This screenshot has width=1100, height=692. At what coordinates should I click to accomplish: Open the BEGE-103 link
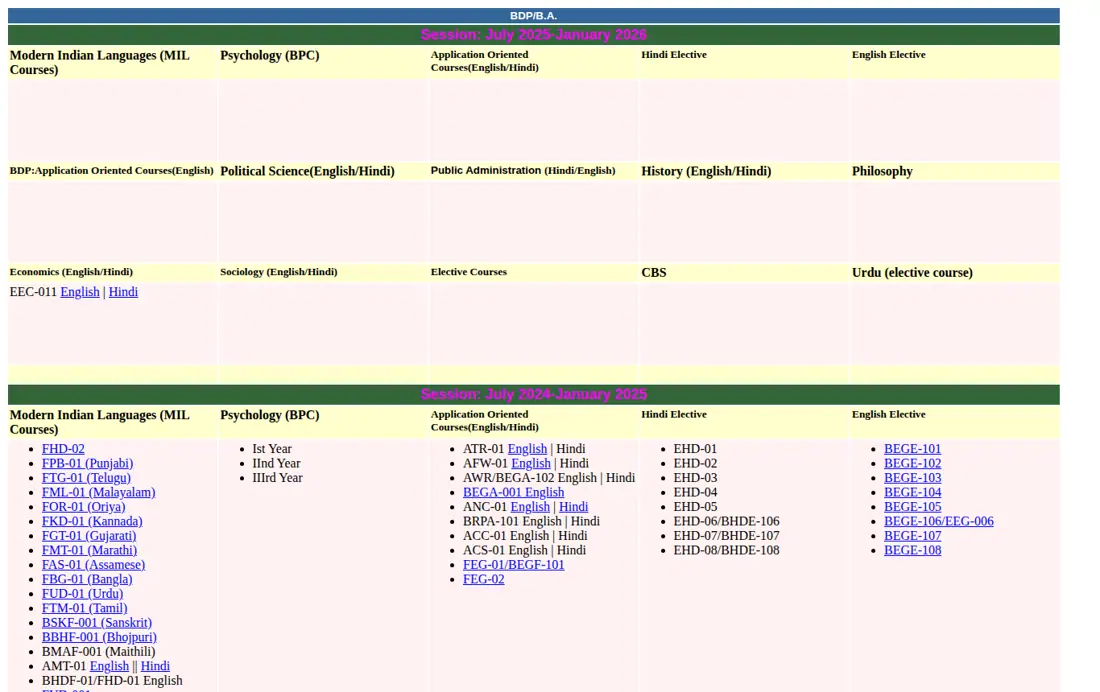tap(913, 478)
